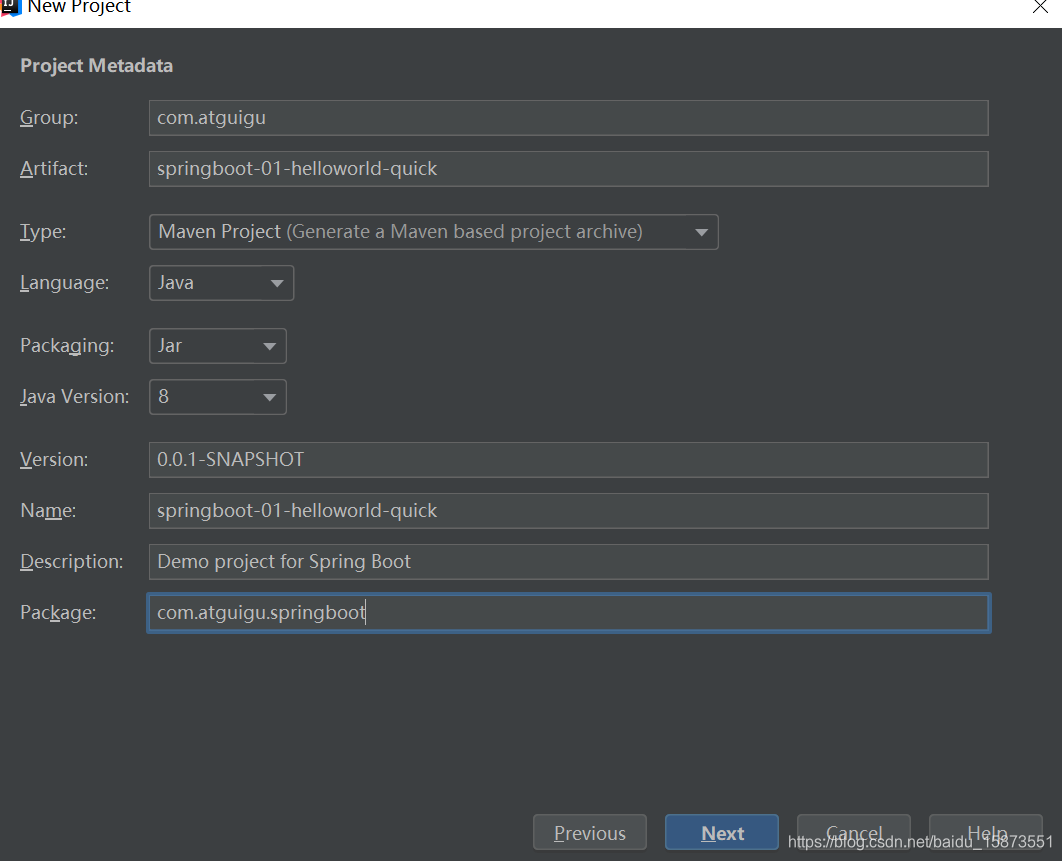The height and width of the screenshot is (861, 1062).
Task: Open the Packaging dropdown
Action: [270, 346]
